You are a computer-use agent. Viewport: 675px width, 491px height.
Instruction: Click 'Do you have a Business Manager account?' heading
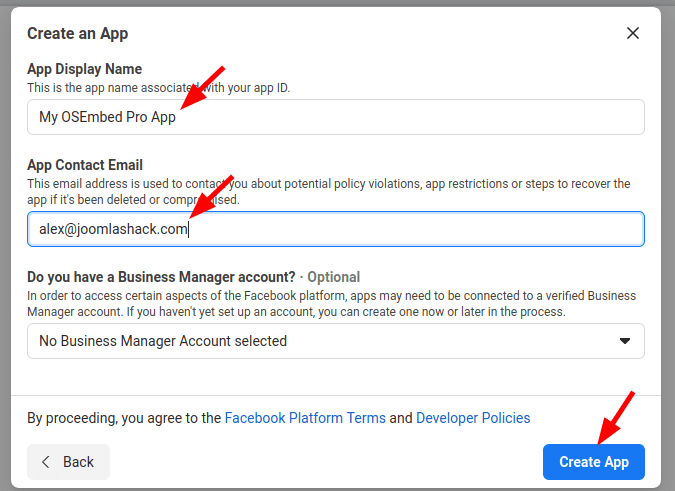click(x=161, y=277)
